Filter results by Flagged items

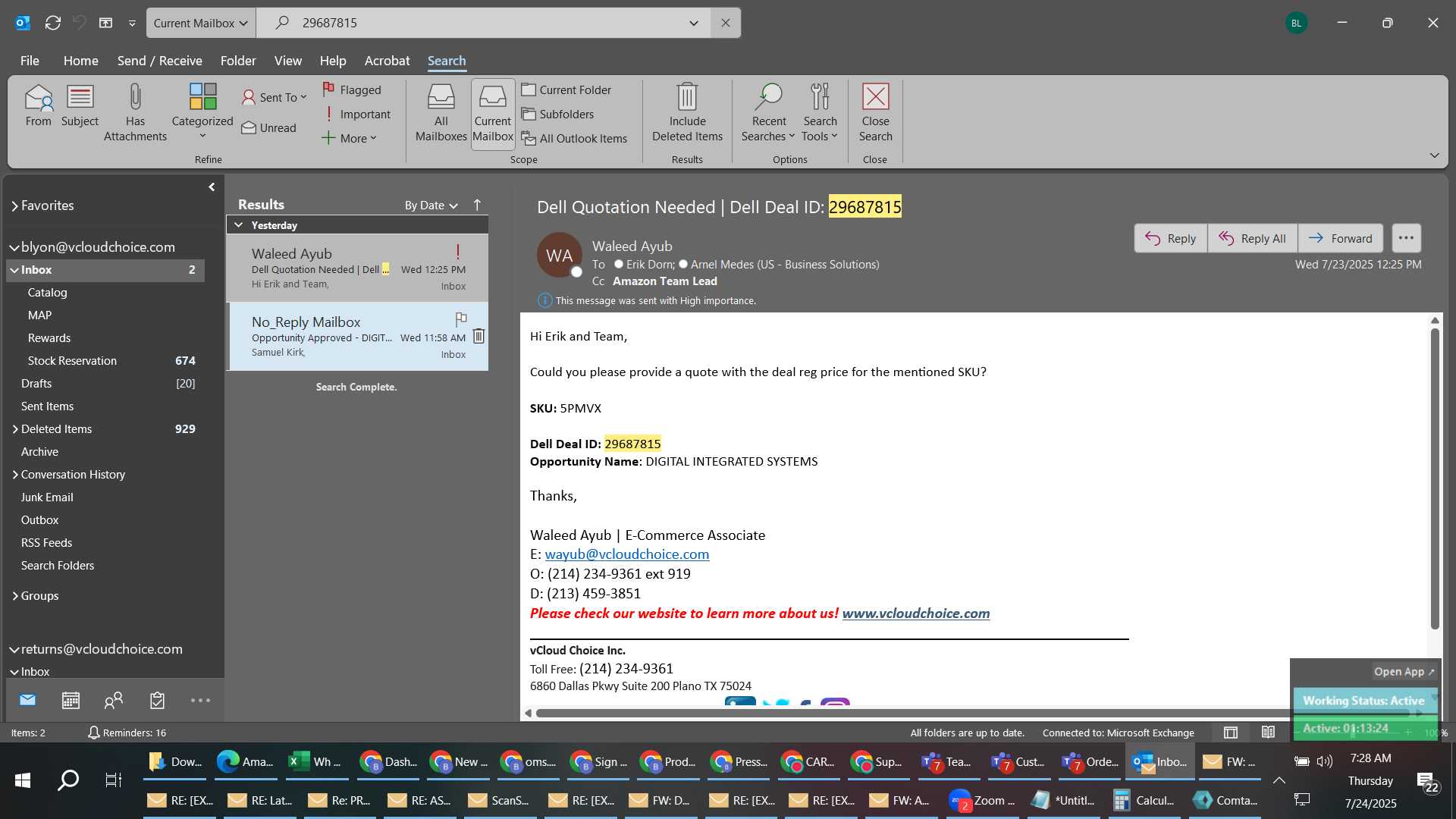[x=352, y=89]
